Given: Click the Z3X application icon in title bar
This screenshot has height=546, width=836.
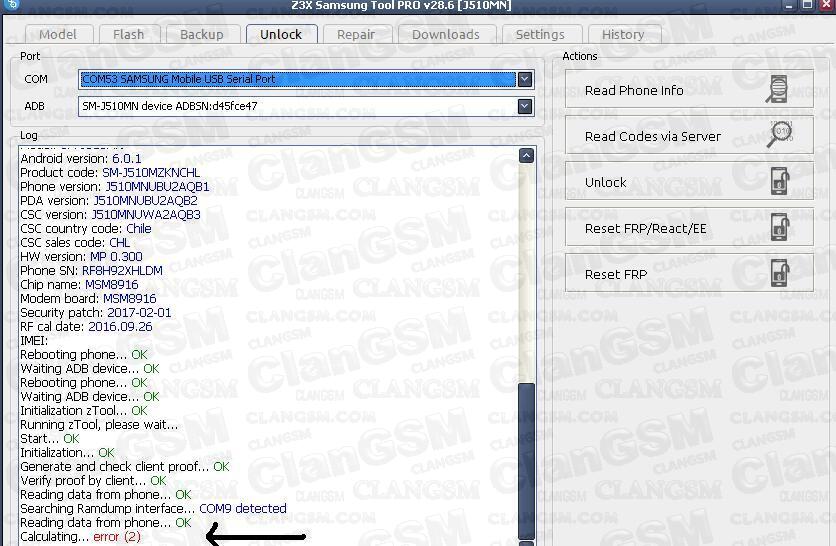Looking at the screenshot, I should 12,5.
